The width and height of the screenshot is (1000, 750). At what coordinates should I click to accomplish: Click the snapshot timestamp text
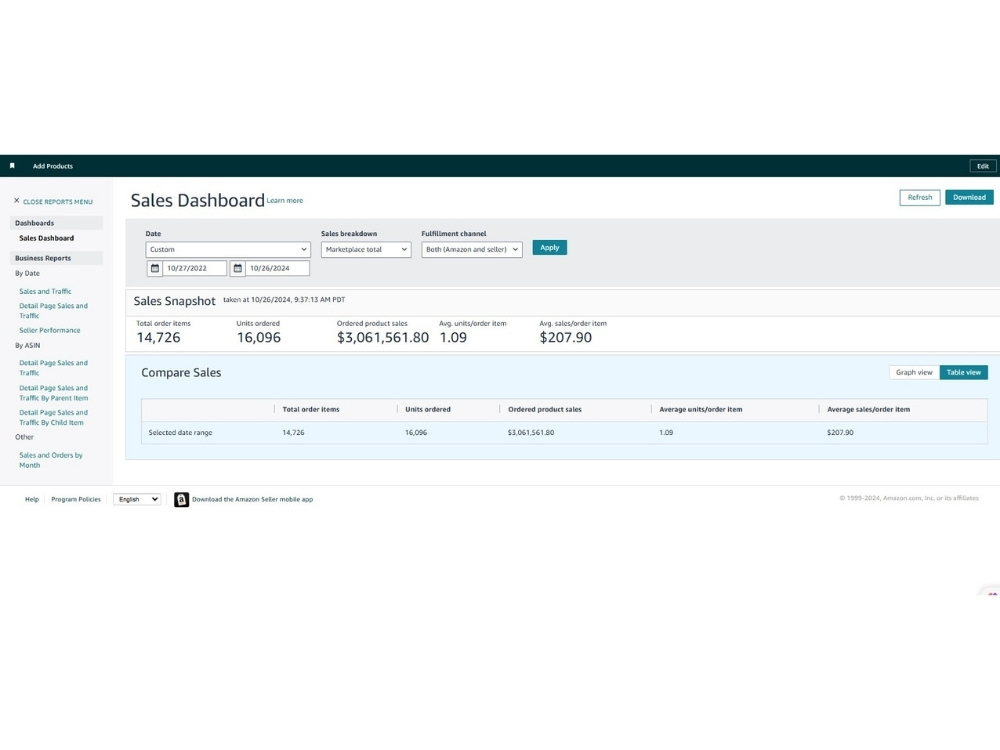click(x=284, y=300)
